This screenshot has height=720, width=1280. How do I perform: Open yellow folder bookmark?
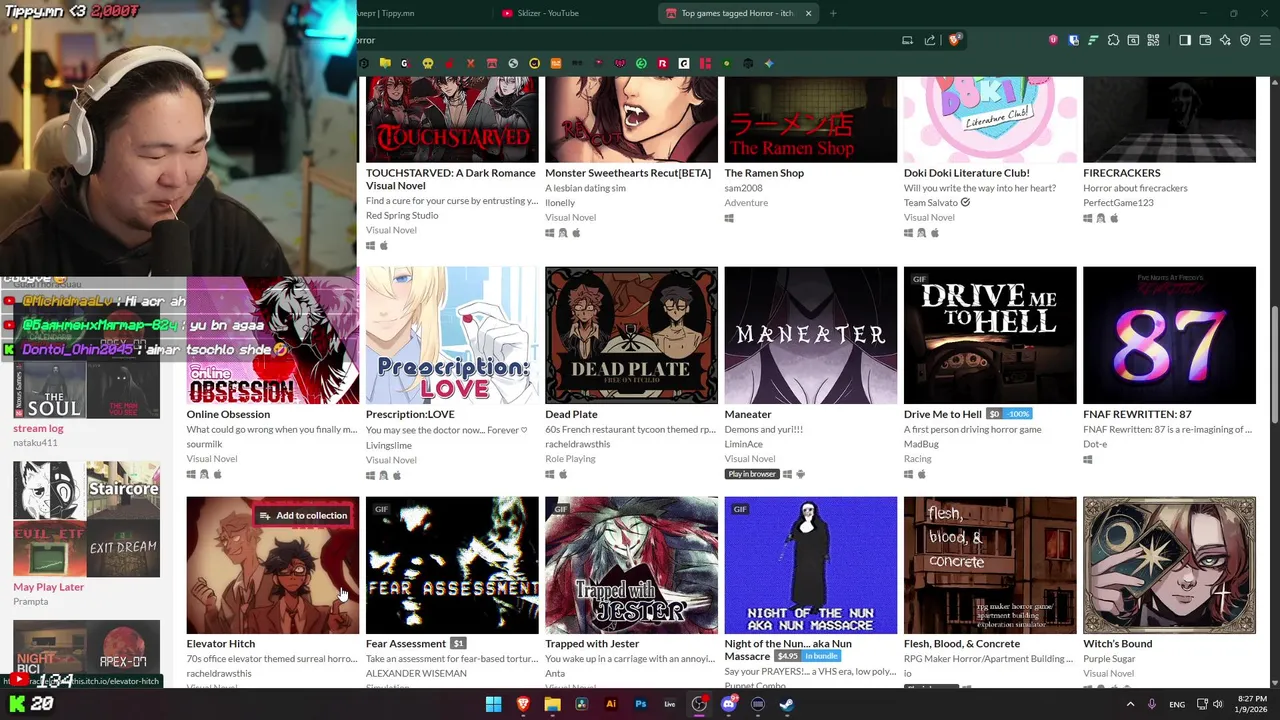click(x=385, y=63)
